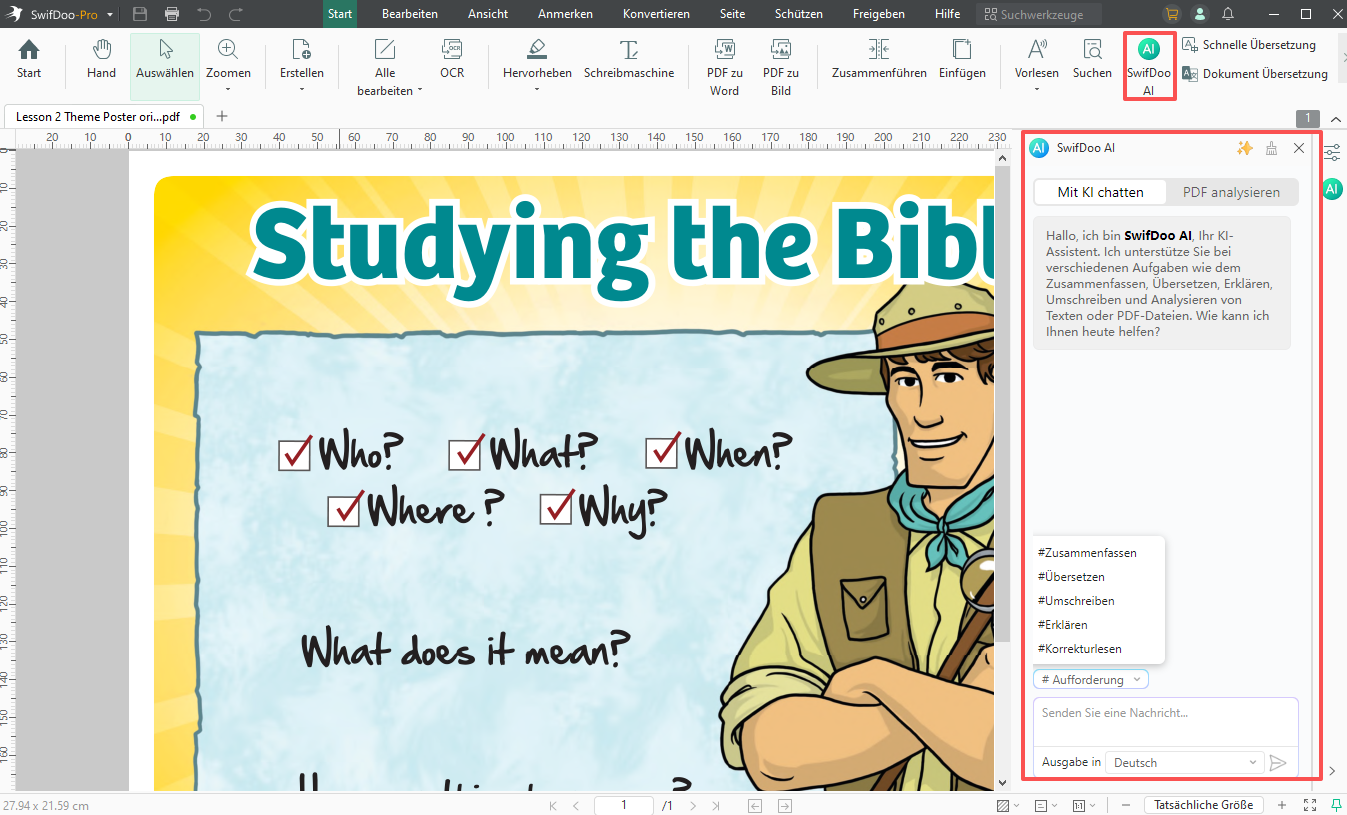The image size is (1347, 815).
Task: Open the Ausgabe in Deutsch language dropdown
Action: 1184,763
